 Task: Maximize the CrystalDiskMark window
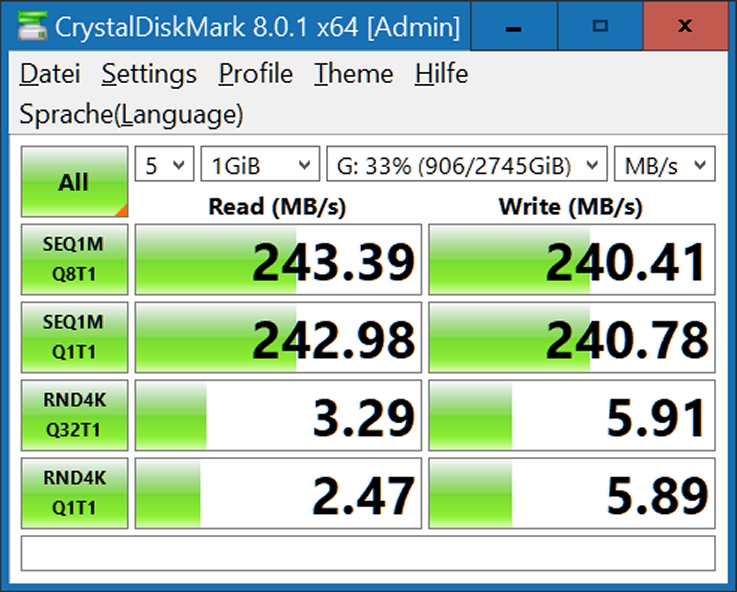[600, 26]
